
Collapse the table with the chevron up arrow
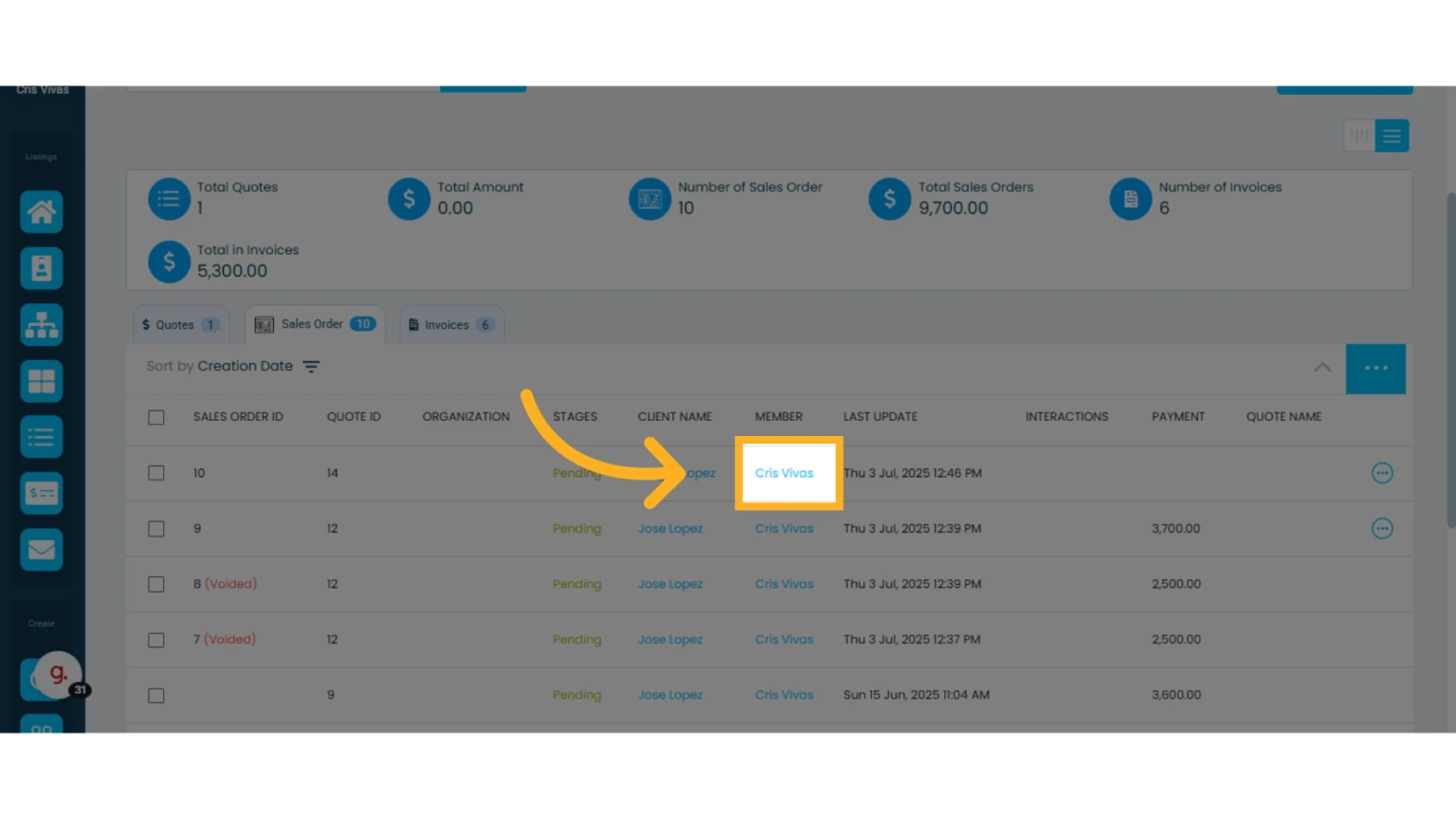pyautogui.click(x=1322, y=368)
